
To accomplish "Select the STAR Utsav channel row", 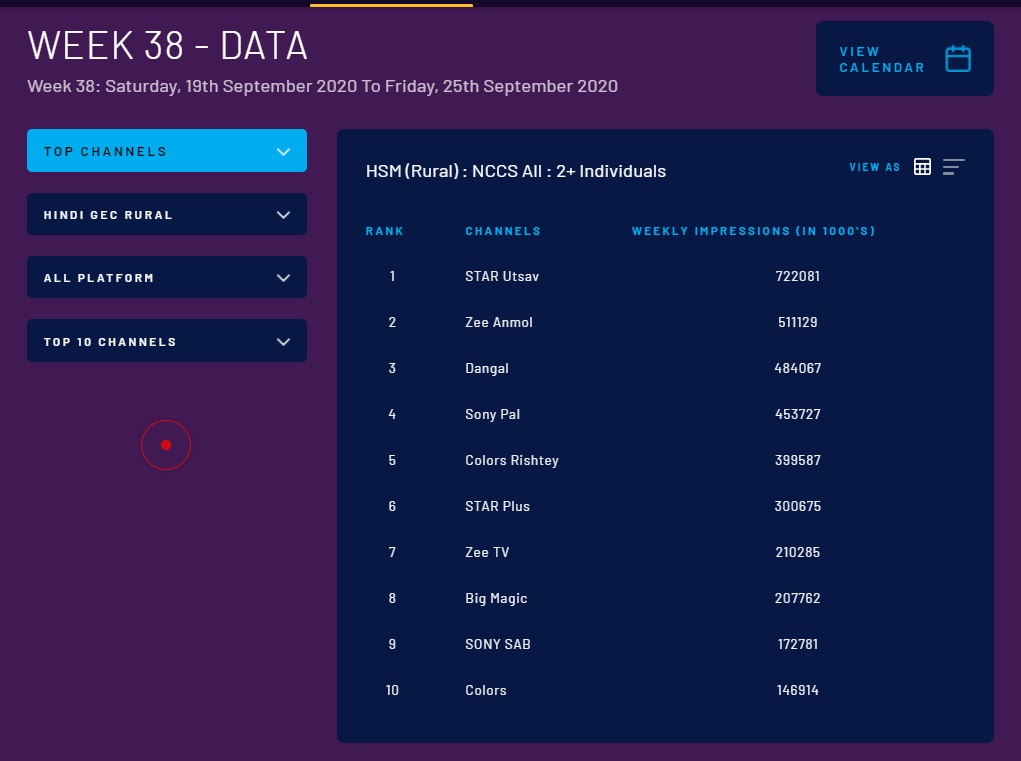I will coord(502,276).
